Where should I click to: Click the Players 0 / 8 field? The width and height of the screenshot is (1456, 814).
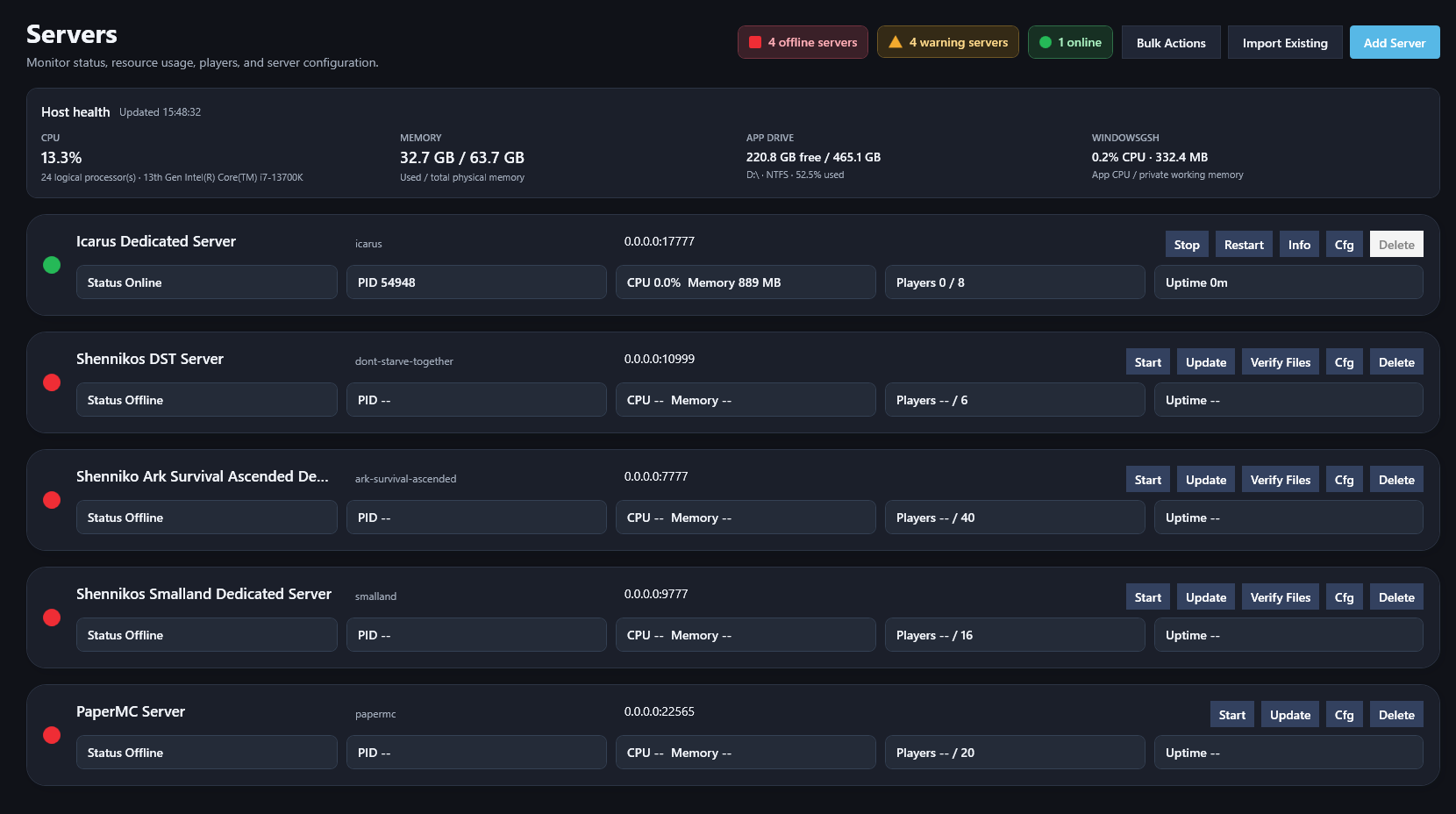[x=1015, y=282]
